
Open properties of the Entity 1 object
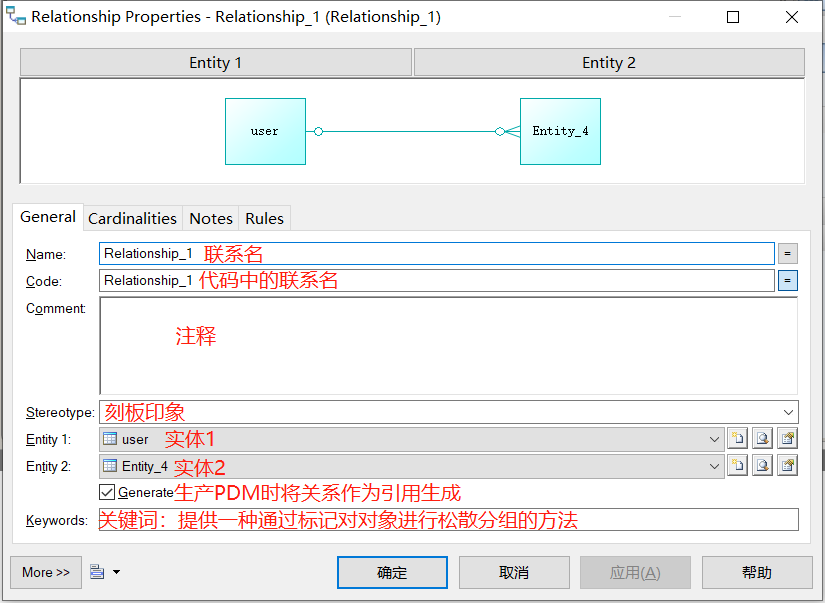pyautogui.click(x=788, y=438)
